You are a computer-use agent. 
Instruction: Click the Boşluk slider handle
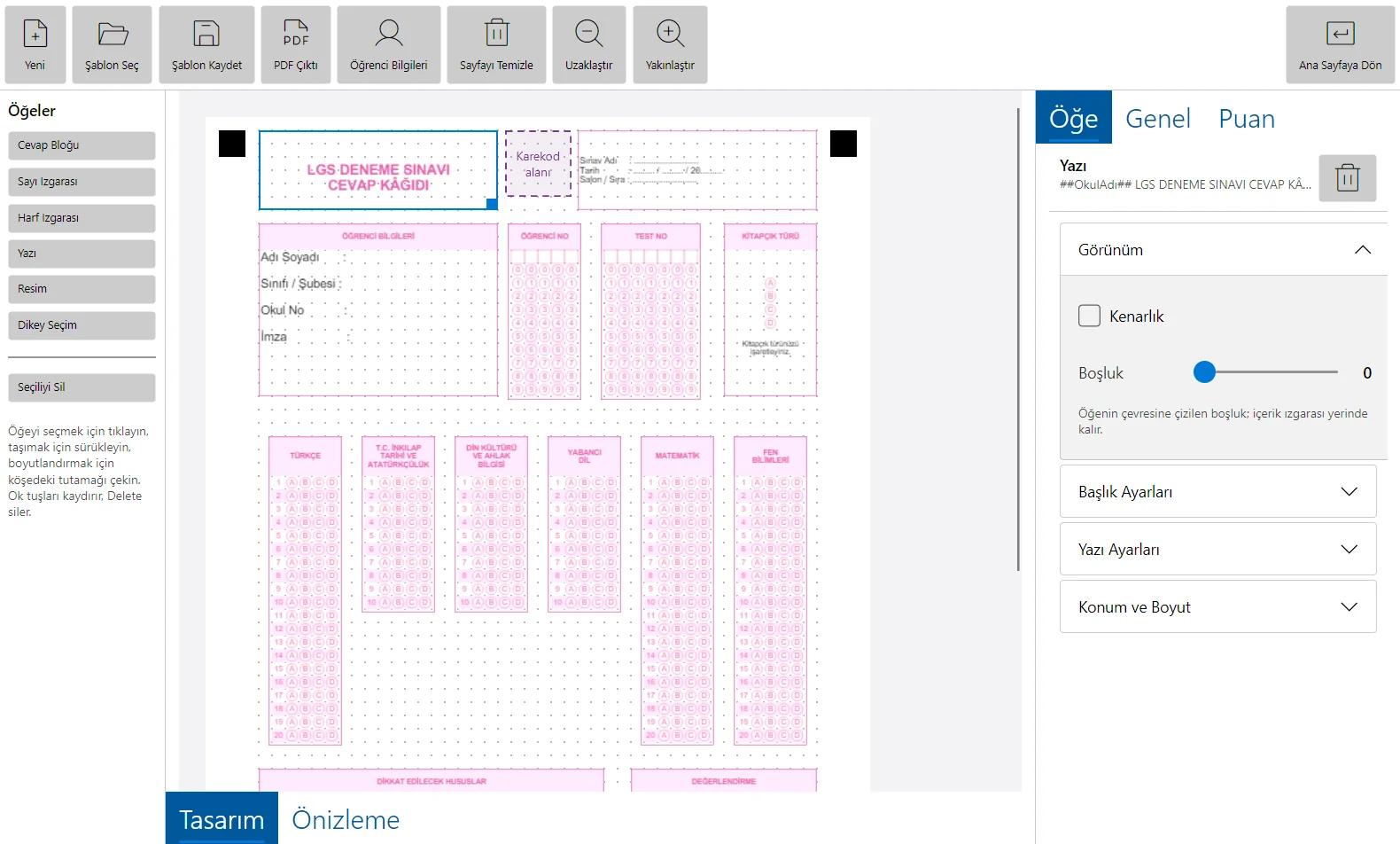(1204, 372)
